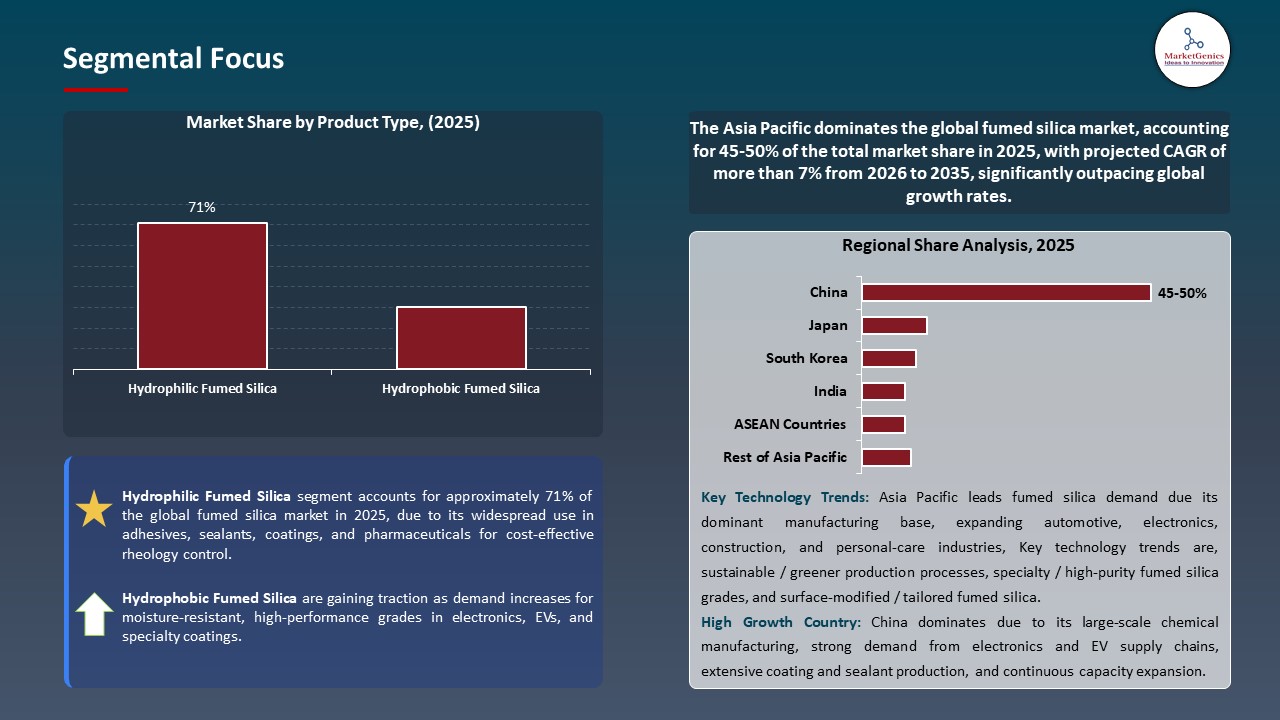The image size is (1280, 720).
Task: Click the upward arrow icon
Action: point(93,614)
